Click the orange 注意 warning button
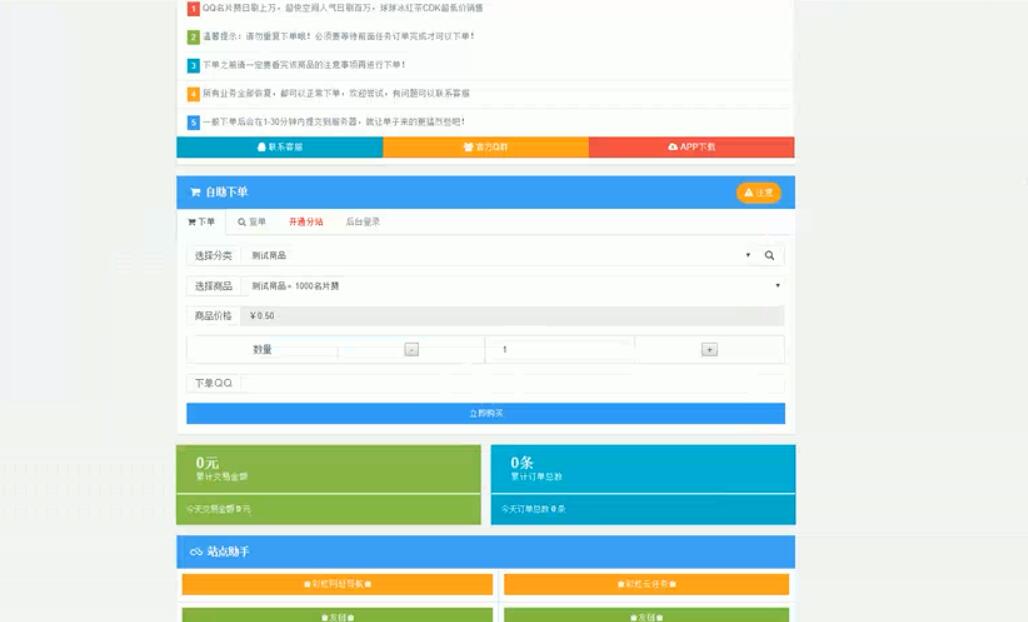The width and height of the screenshot is (1028, 622). point(759,193)
